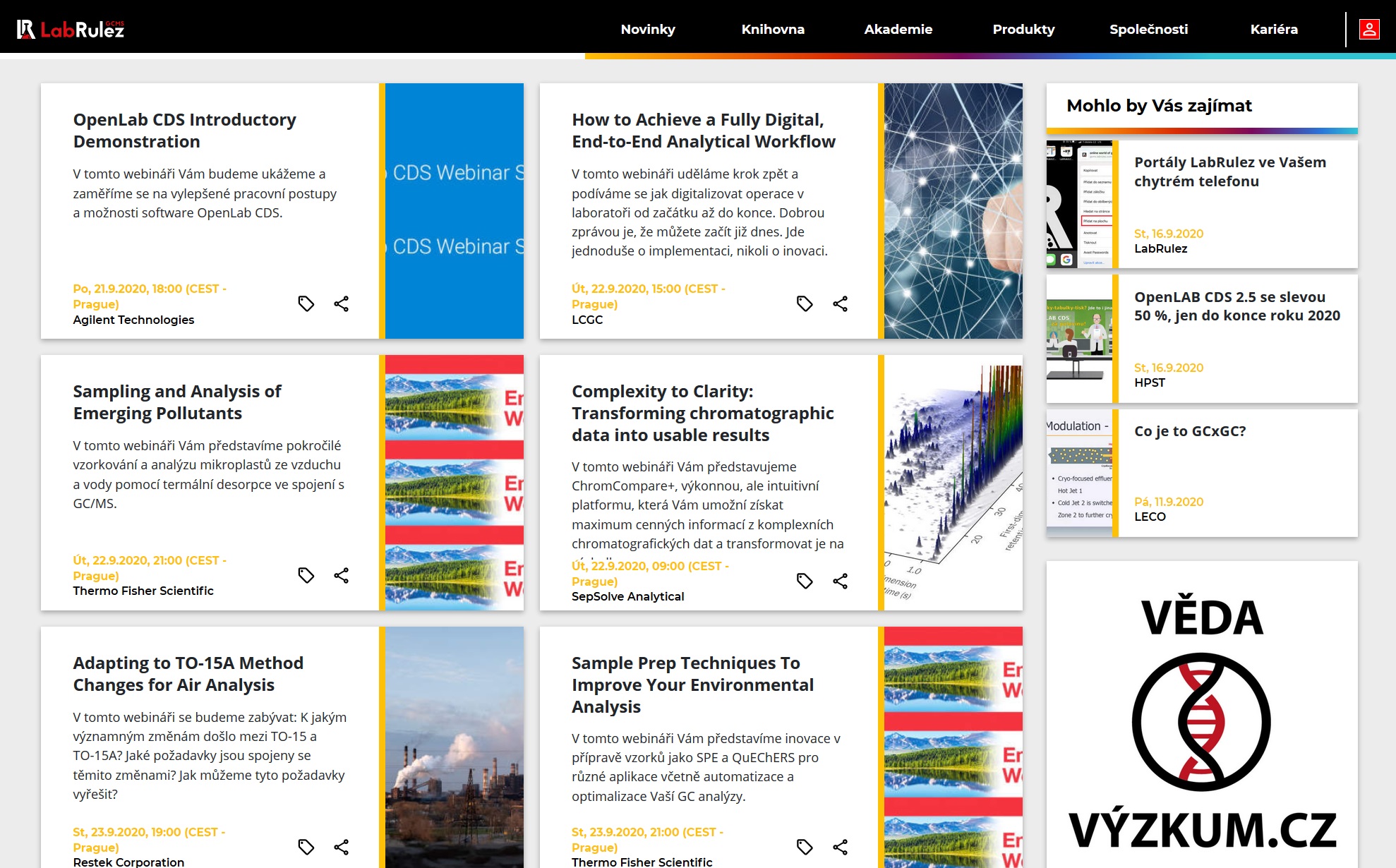
Task: Open Portály LabRulez ve Vašem chytrém telefonu article
Action: 1230,171
